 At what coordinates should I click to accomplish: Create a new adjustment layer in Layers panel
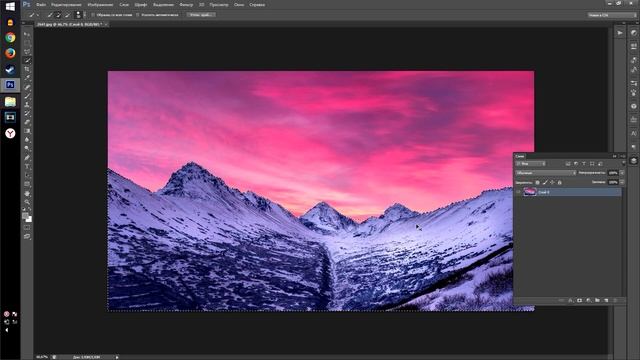pos(588,300)
